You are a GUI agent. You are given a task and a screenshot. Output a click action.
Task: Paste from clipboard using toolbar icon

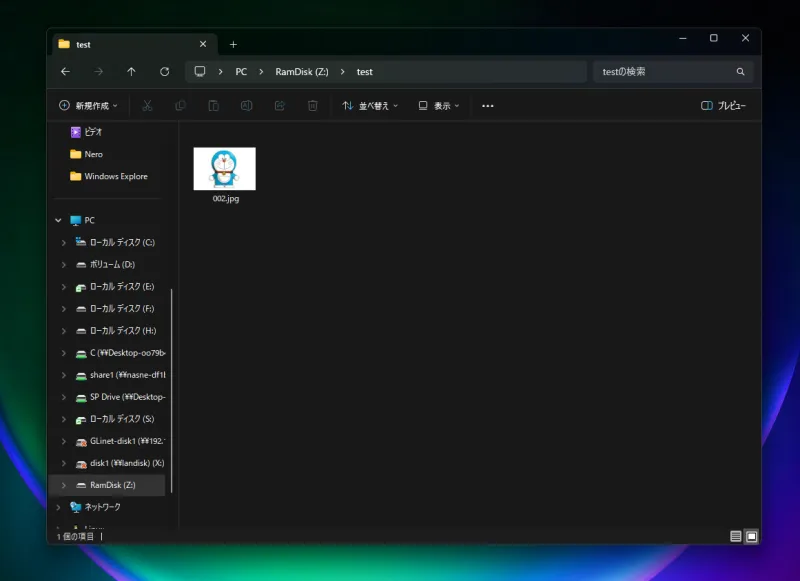coord(213,105)
